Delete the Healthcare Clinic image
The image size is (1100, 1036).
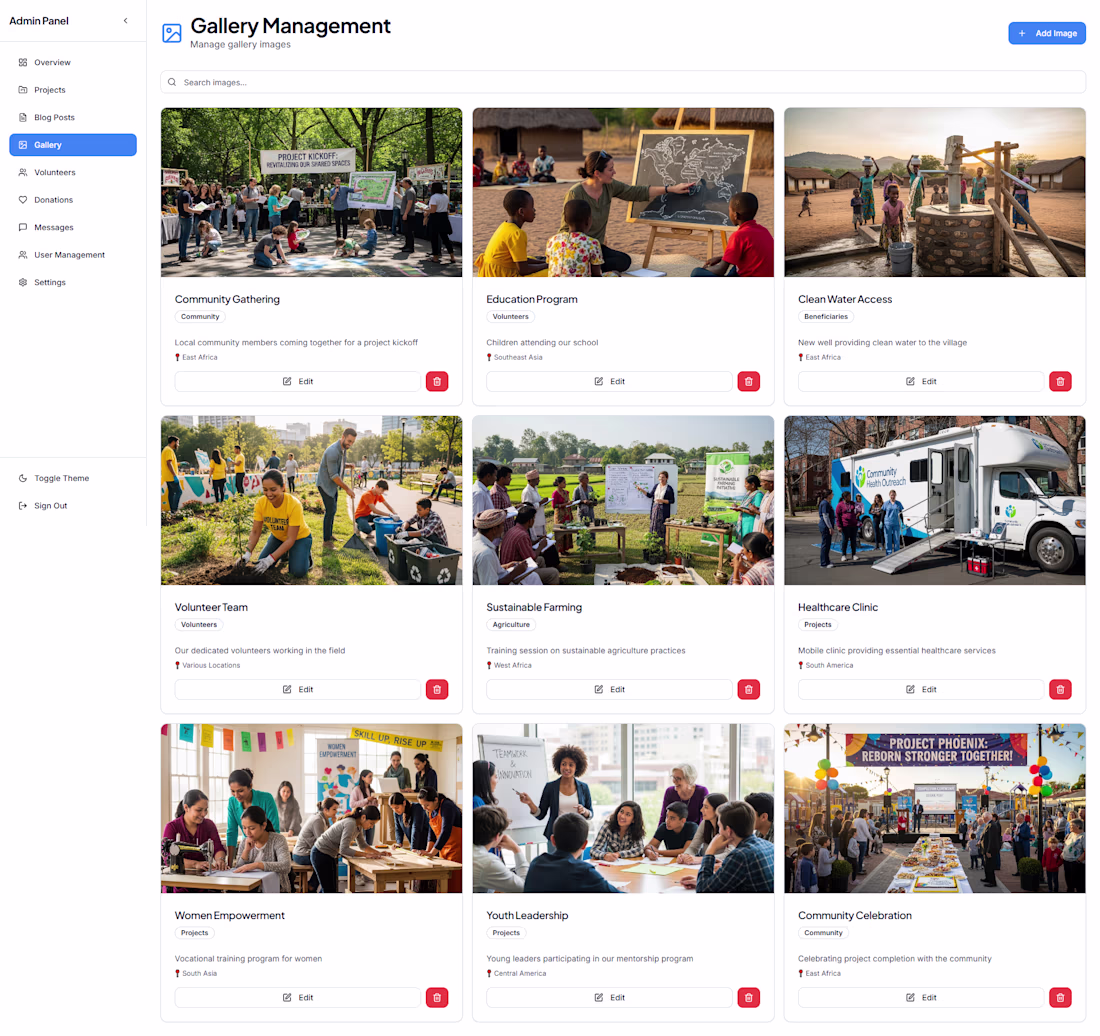tap(1060, 689)
